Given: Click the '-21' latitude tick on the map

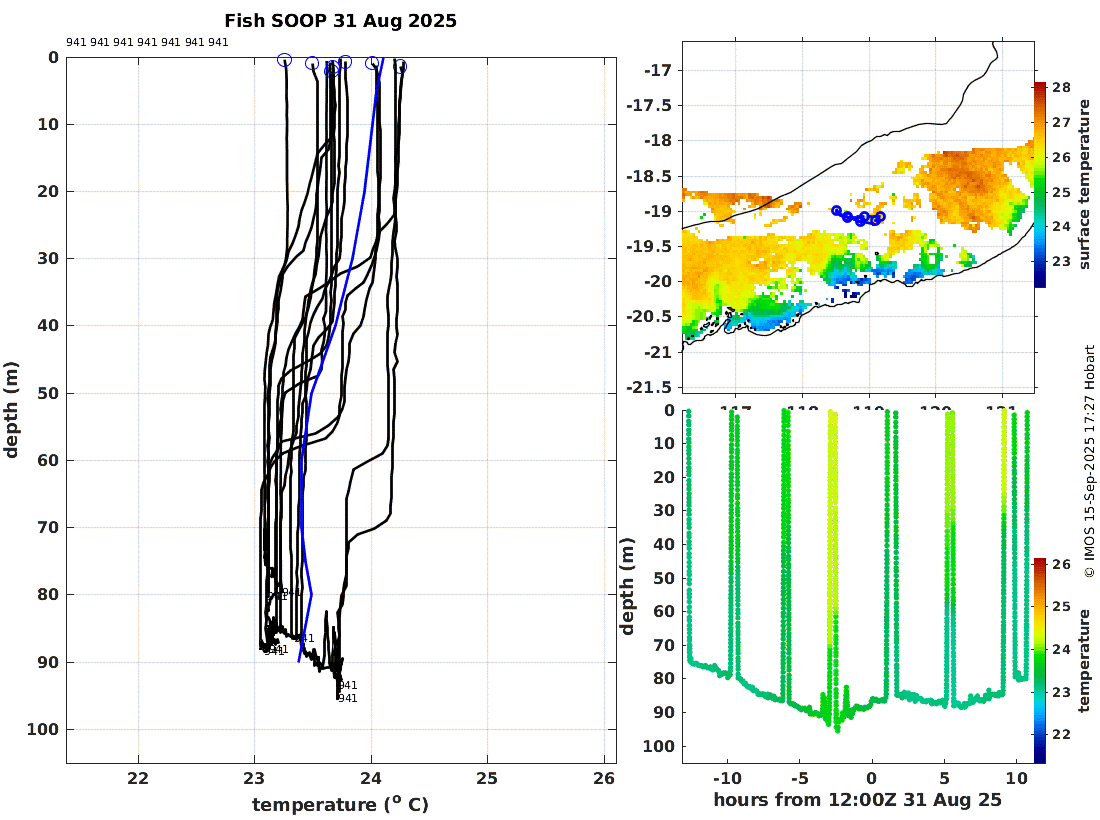Looking at the screenshot, I should (657, 352).
